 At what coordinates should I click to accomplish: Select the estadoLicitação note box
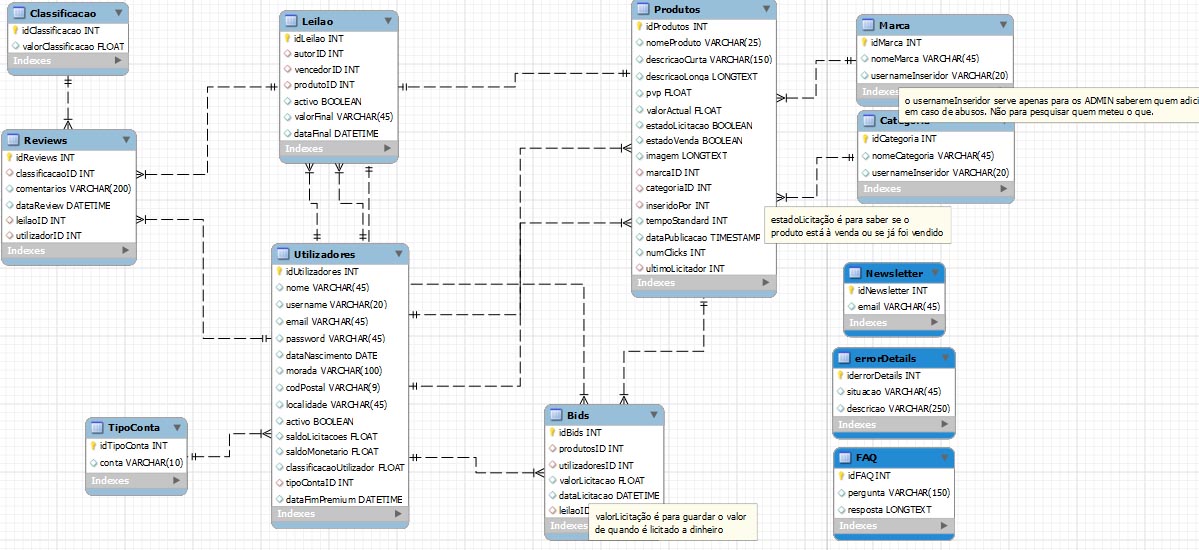coord(856,225)
